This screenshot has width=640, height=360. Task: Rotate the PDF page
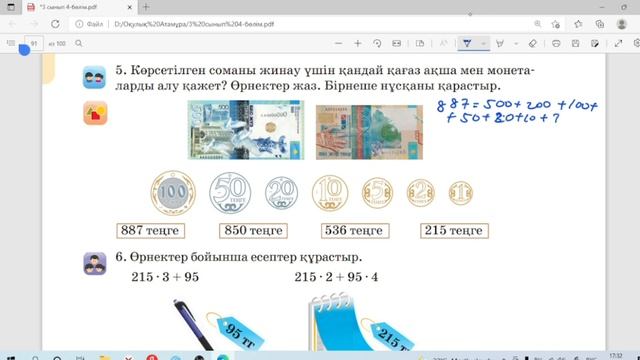(377, 43)
